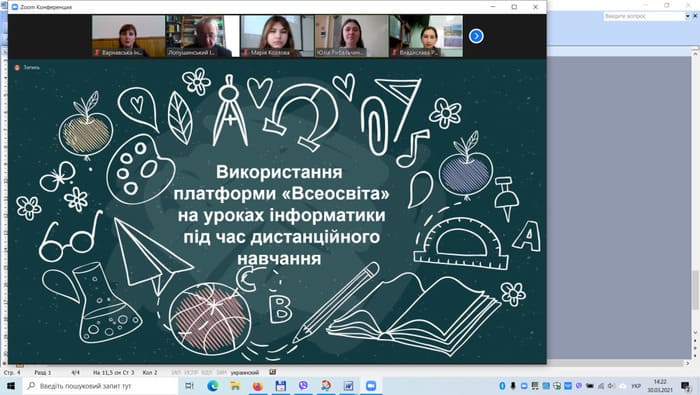The height and width of the screenshot is (395, 700).
Task: Open spelling check icon in Word status bar
Action: [x=272, y=372]
